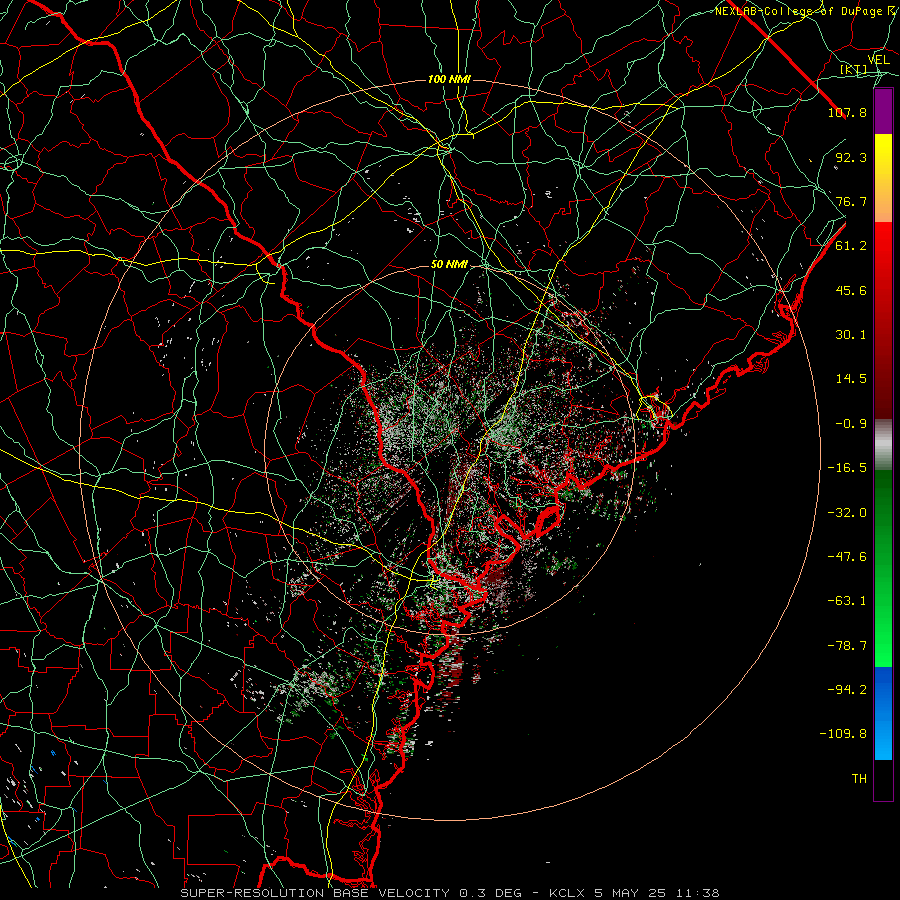Select the -109.8 legend value
This screenshot has height=900, width=900.
pyautogui.click(x=843, y=734)
